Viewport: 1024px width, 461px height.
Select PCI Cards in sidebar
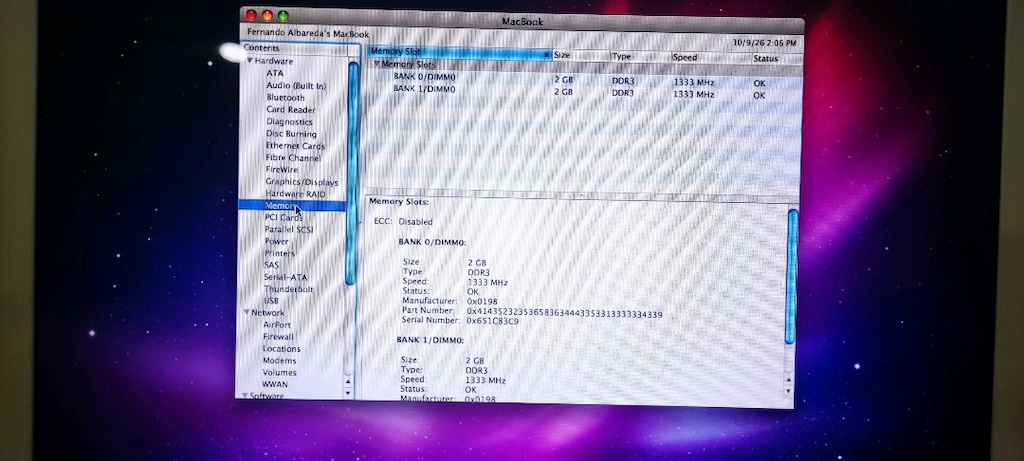tap(283, 217)
